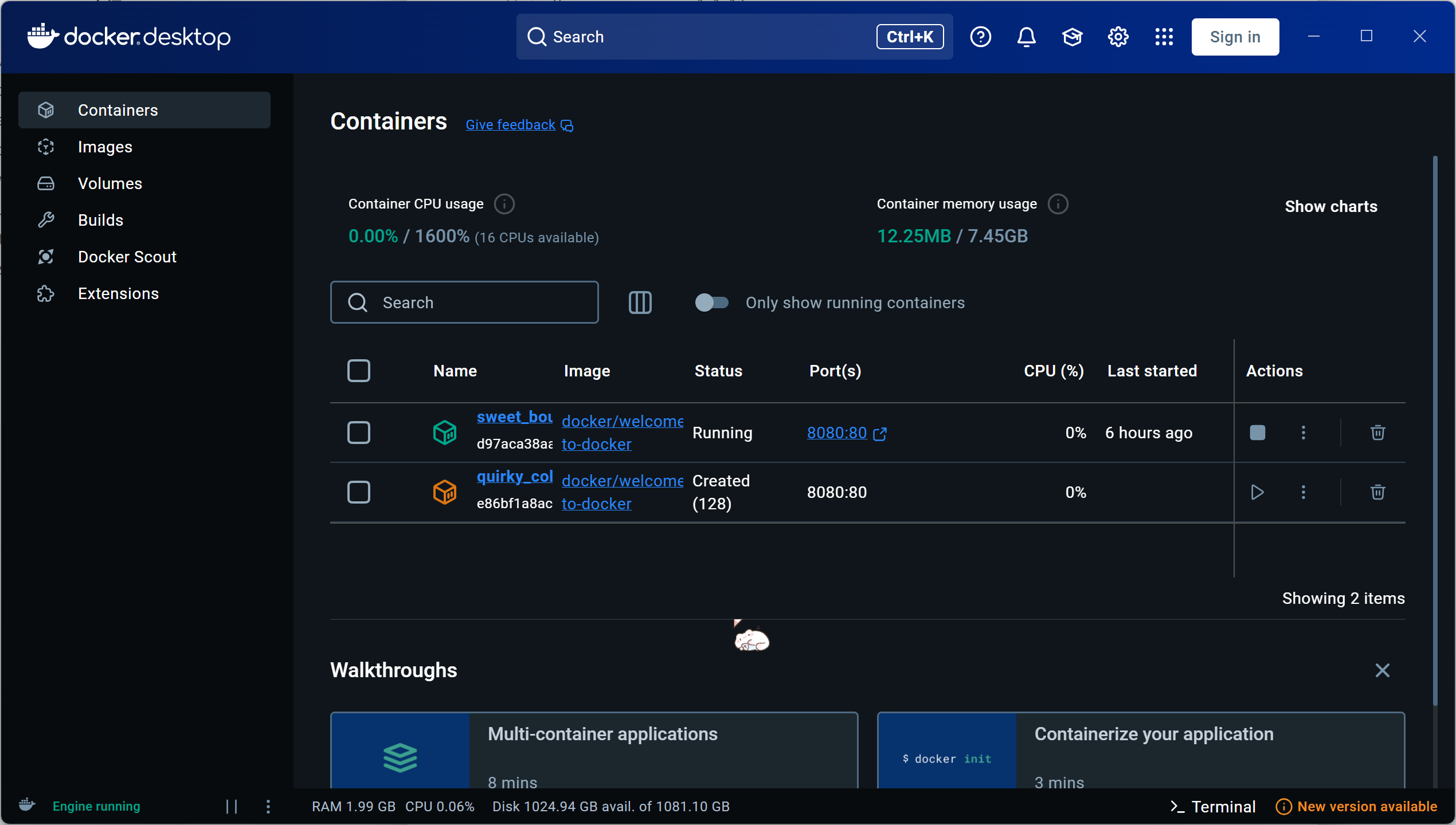The image size is (1456, 825).
Task: Open the 8080:80 port link for sweet_bou
Action: coord(837,433)
